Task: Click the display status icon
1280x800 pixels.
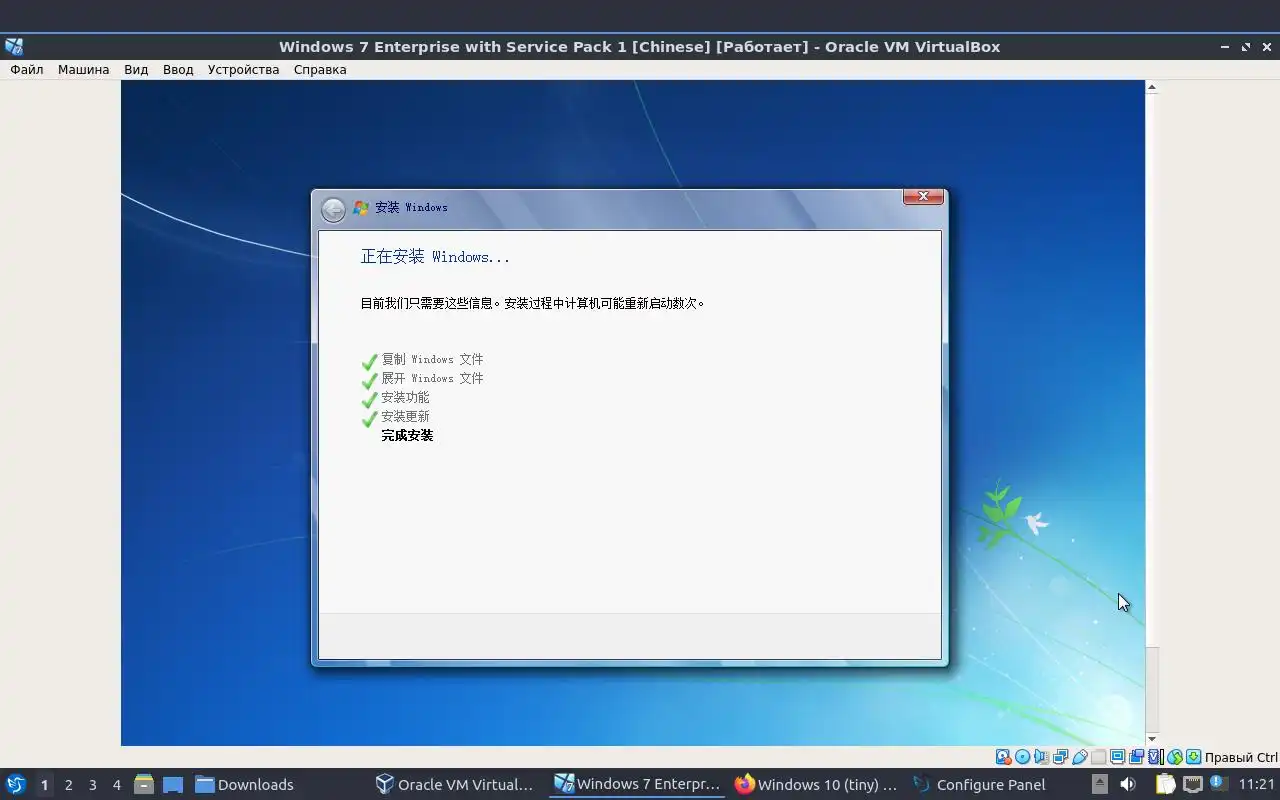Action: tap(1117, 757)
